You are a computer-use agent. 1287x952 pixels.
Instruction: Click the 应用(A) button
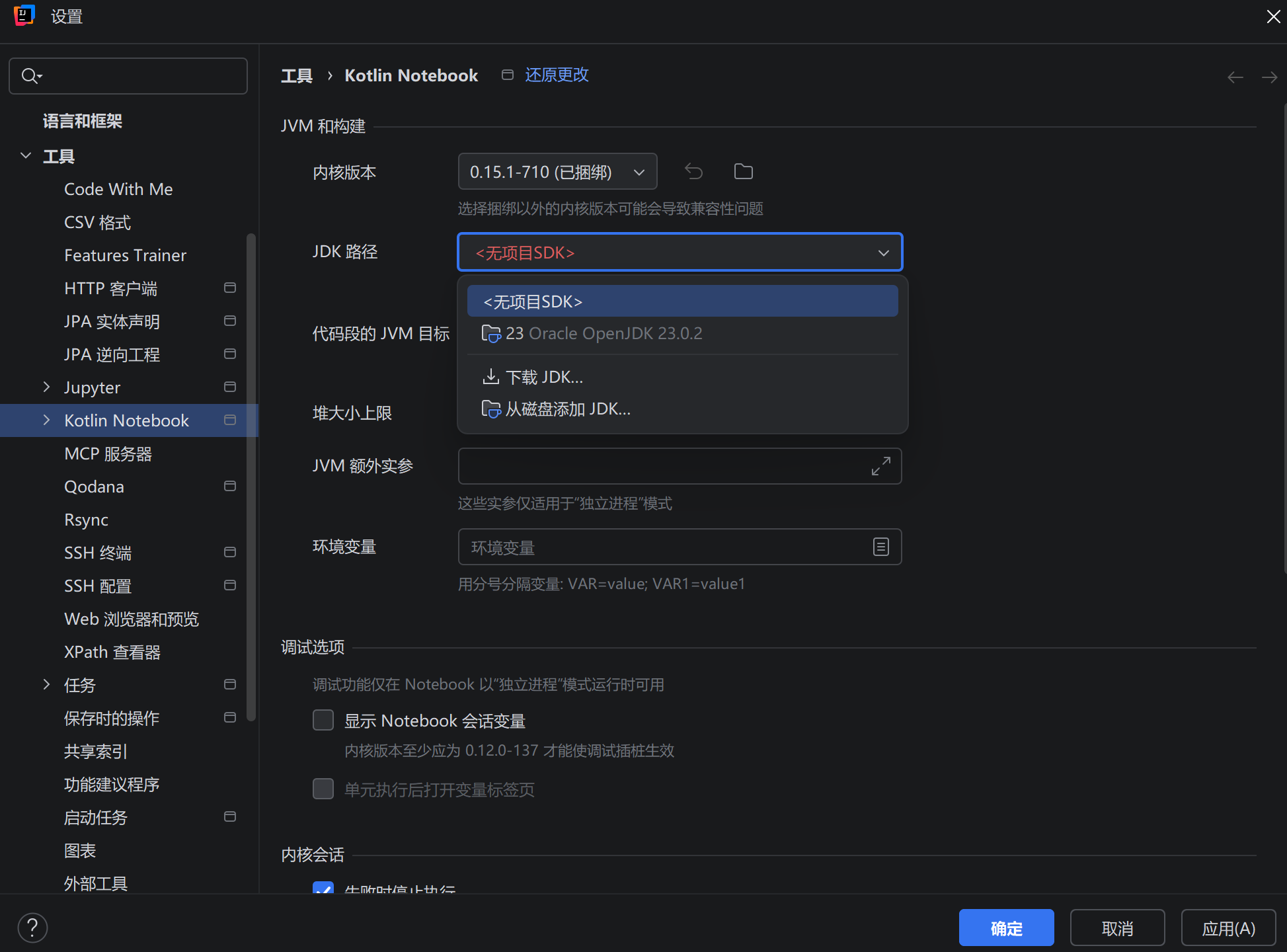pyautogui.click(x=1228, y=928)
